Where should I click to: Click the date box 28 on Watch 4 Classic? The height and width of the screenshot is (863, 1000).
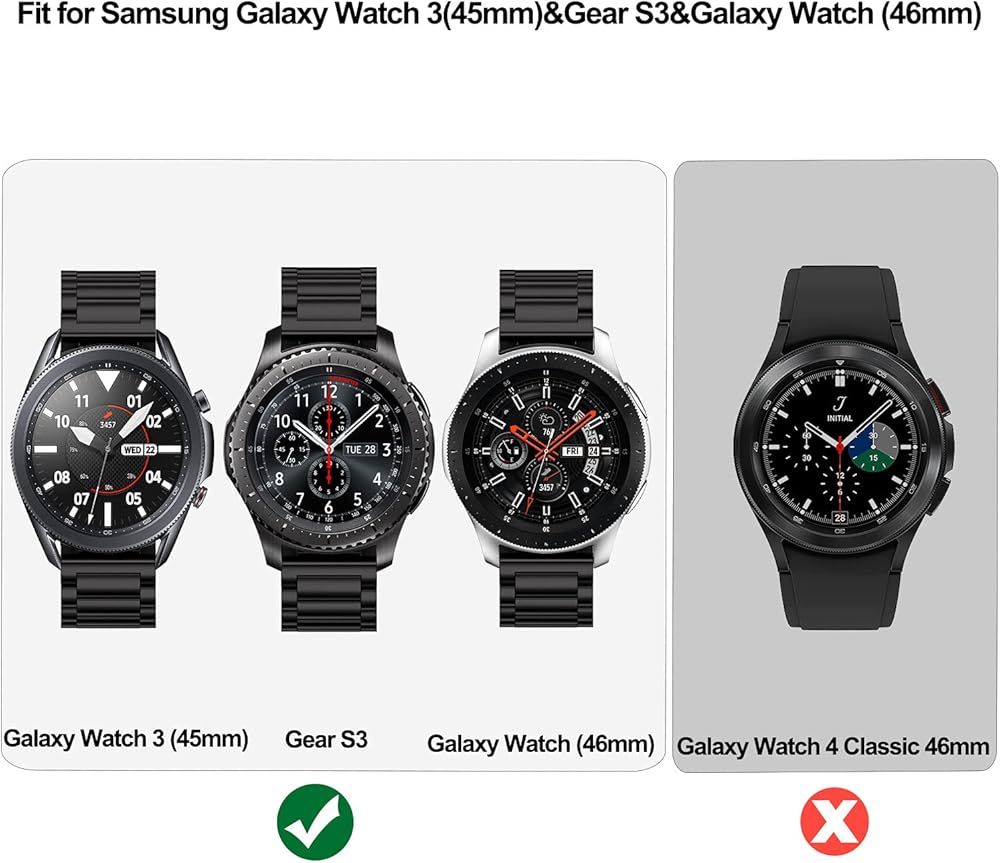tap(840, 517)
